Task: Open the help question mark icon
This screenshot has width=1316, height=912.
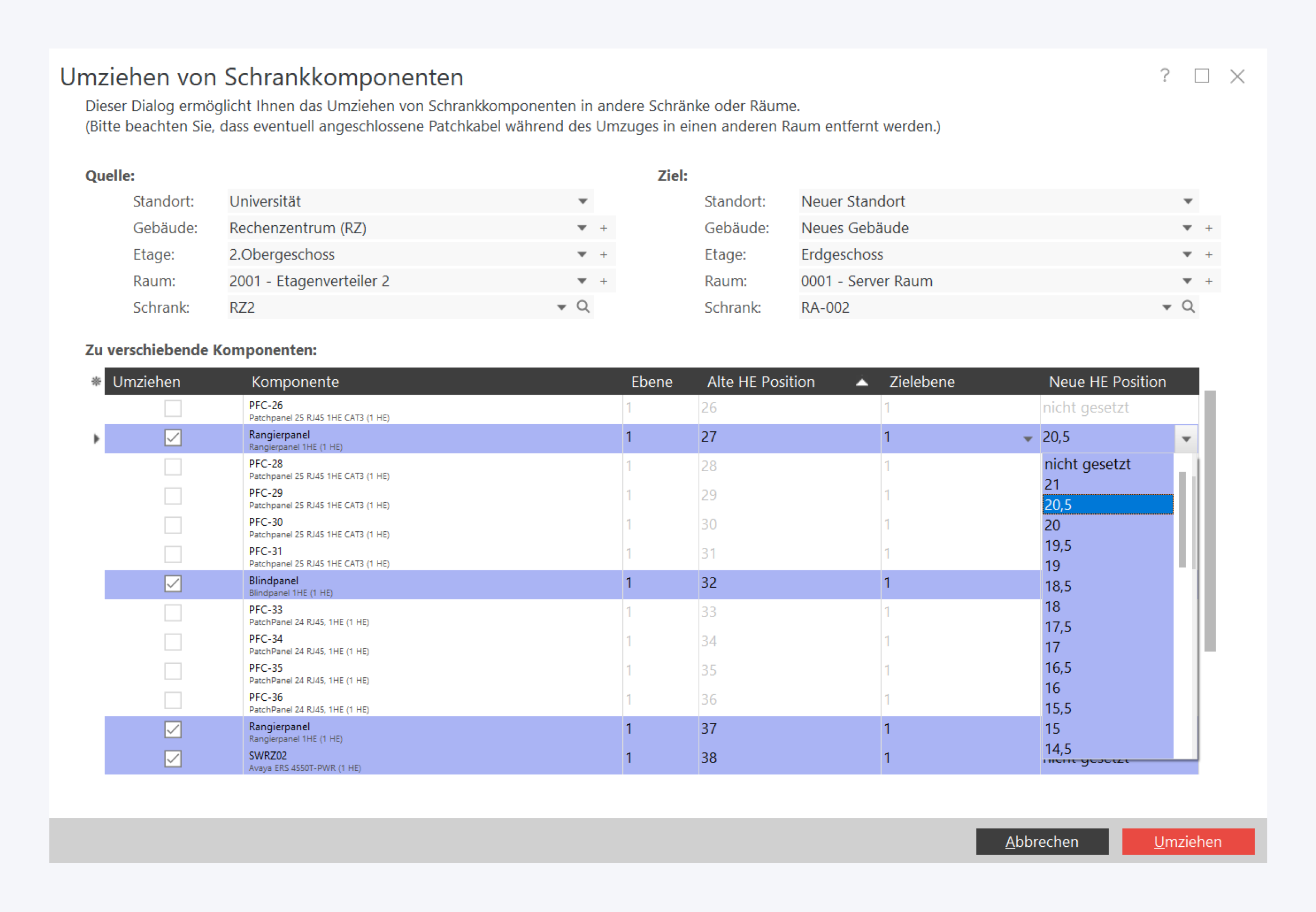Action: [1164, 76]
